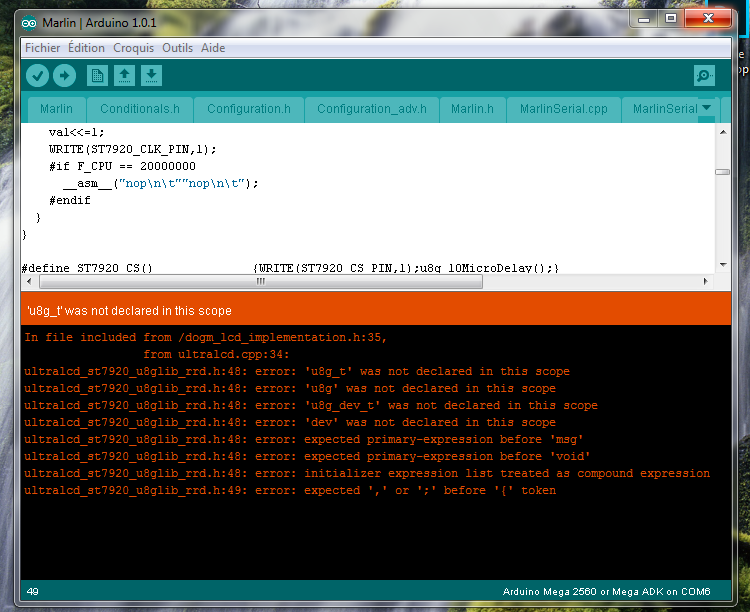Open the tab list dropdown arrow
The image size is (750, 612).
[706, 108]
